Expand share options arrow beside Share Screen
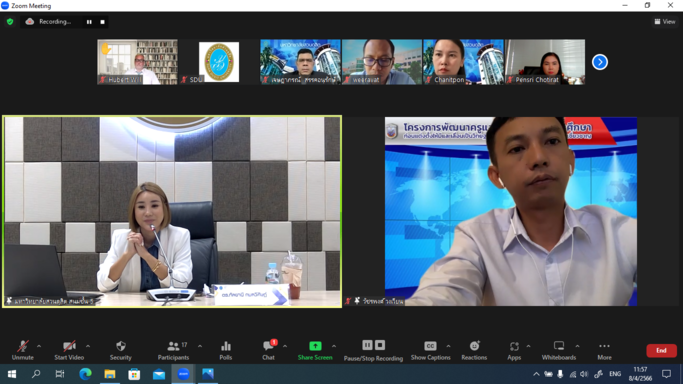The image size is (683, 384). click(334, 346)
